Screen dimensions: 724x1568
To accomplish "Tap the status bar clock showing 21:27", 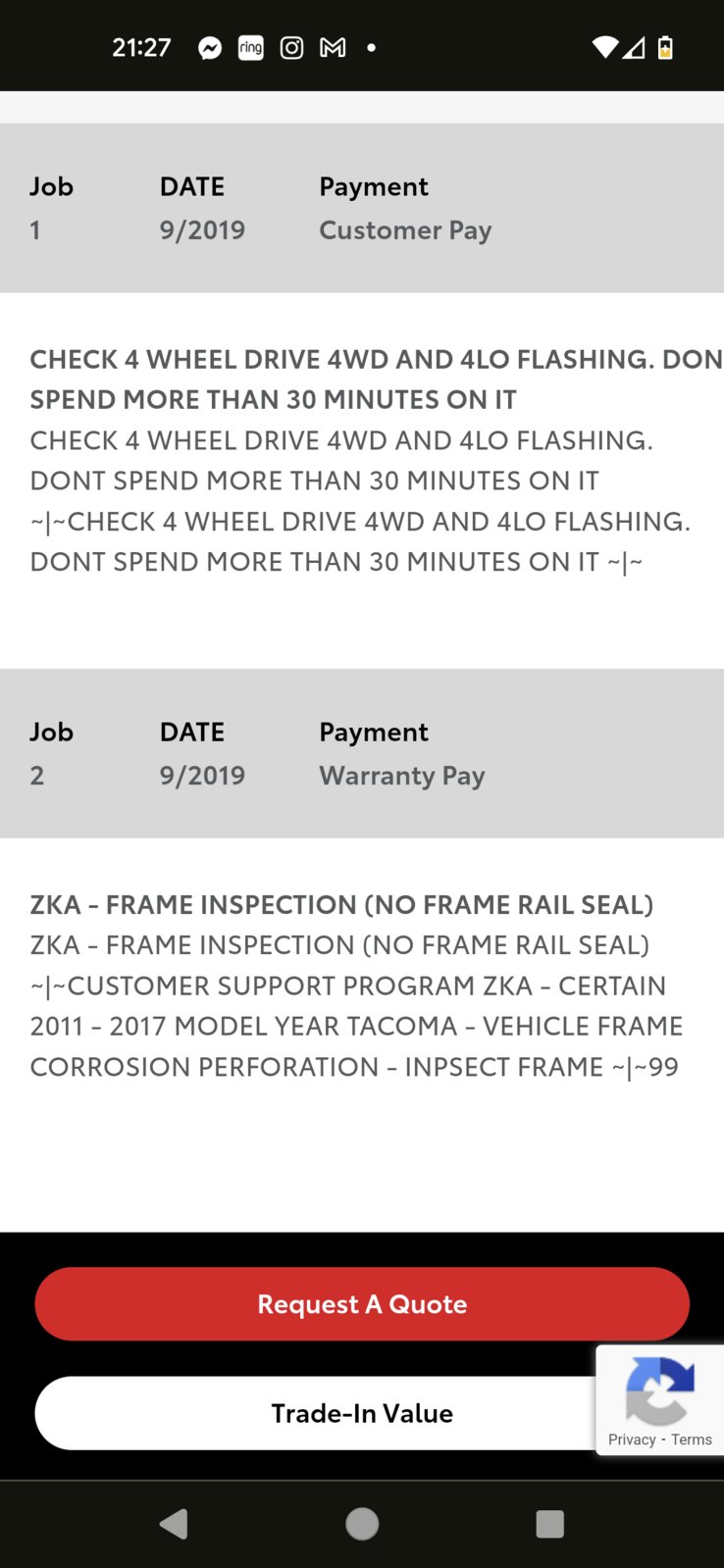I will (x=141, y=47).
